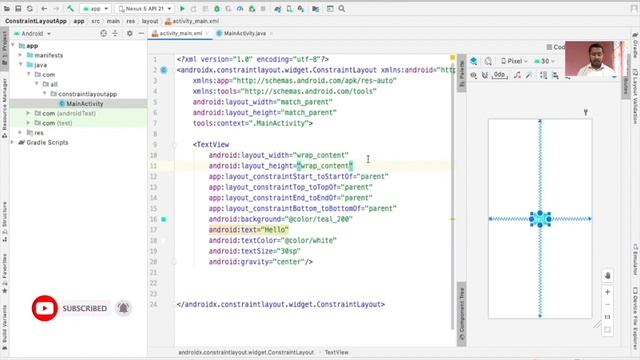640x360 pixels.
Task: Open the Layout Validation side tab
Action: point(635,96)
